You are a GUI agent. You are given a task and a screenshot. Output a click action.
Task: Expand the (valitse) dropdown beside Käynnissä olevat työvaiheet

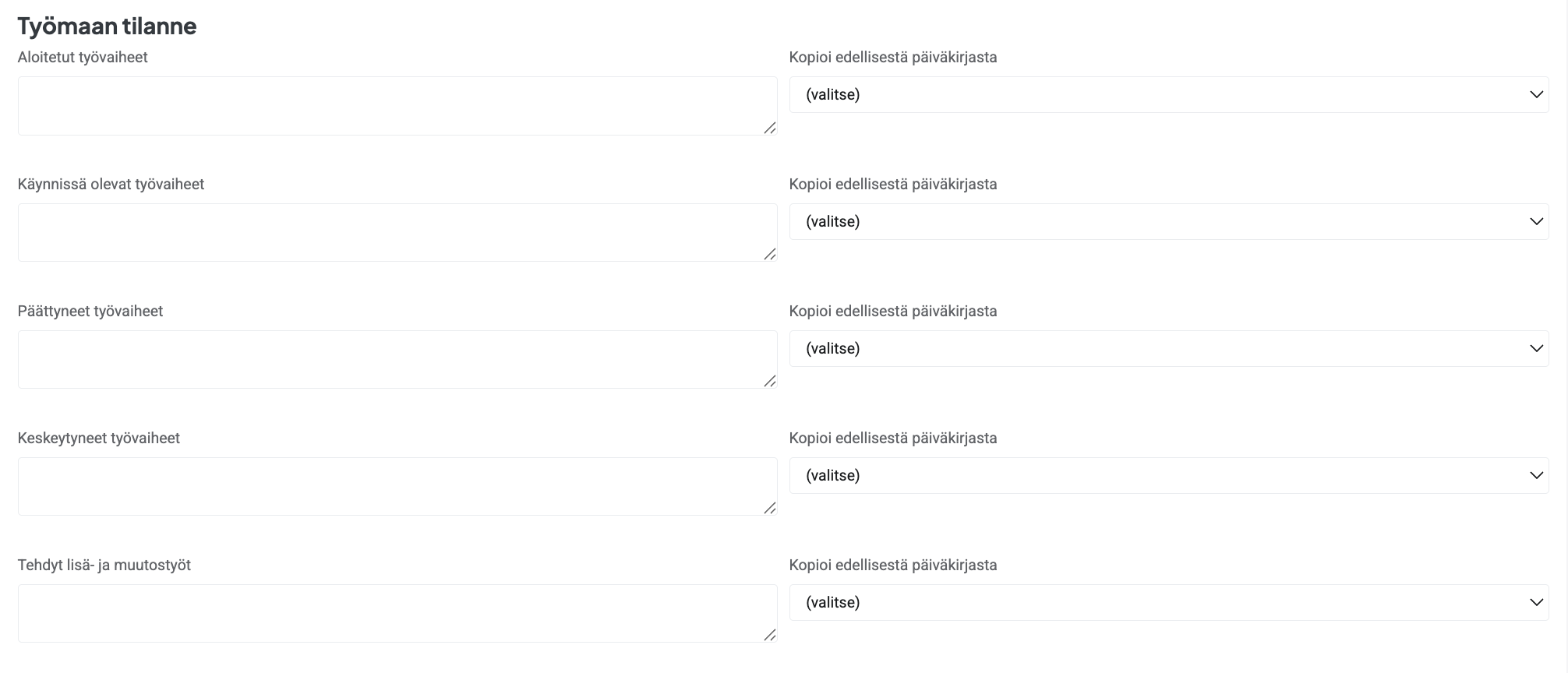pyautogui.click(x=1168, y=222)
